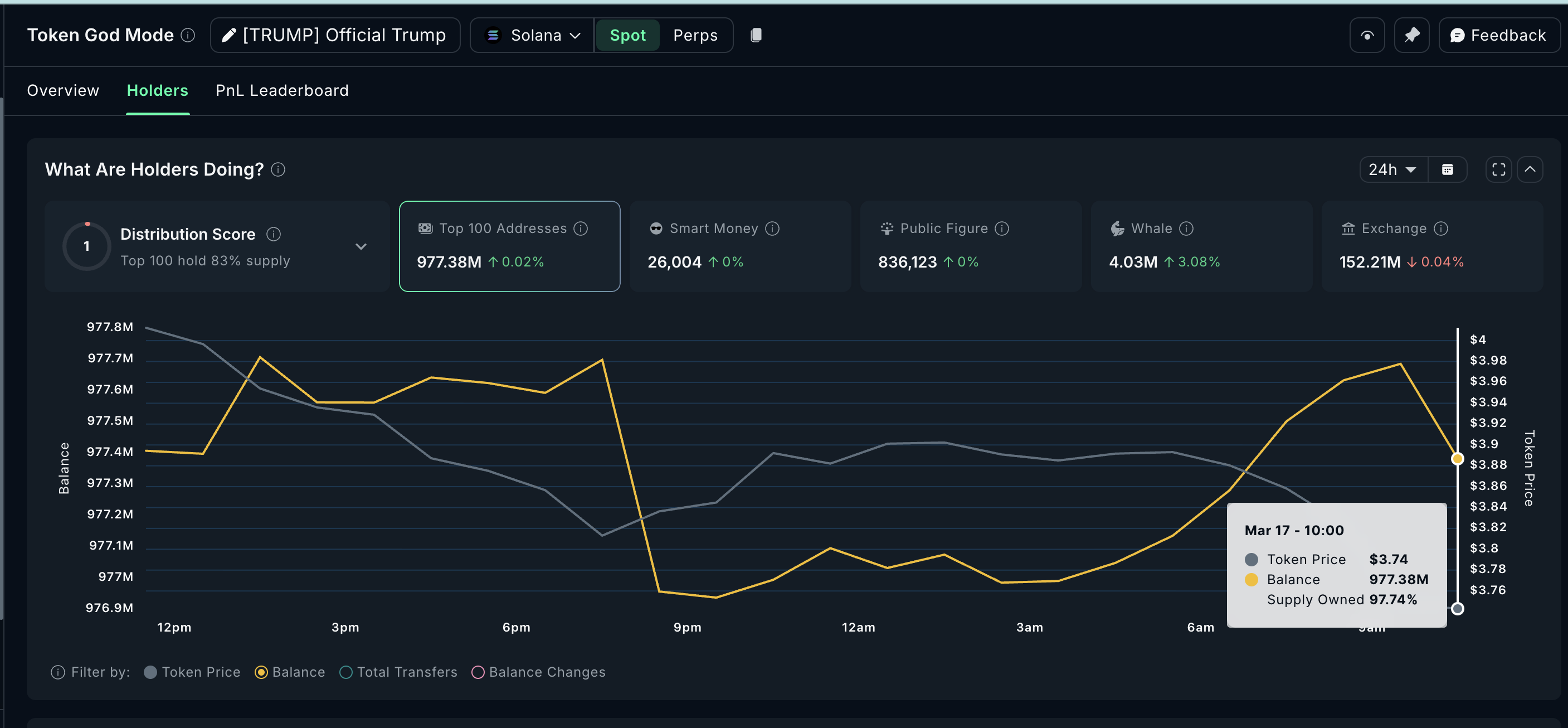This screenshot has width=1568, height=728.
Task: Edit token name via pencil icon
Action: (x=228, y=35)
